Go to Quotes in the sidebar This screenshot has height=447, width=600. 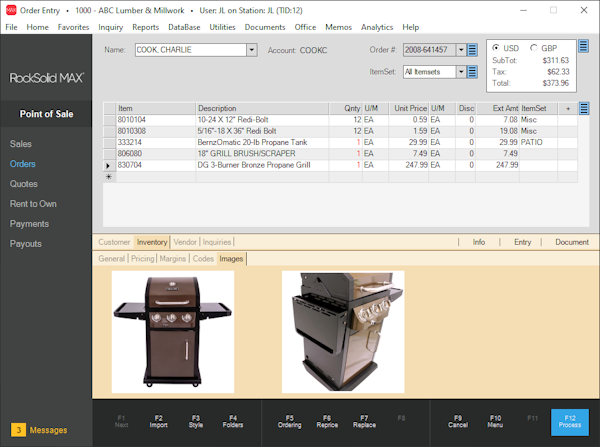(x=24, y=184)
